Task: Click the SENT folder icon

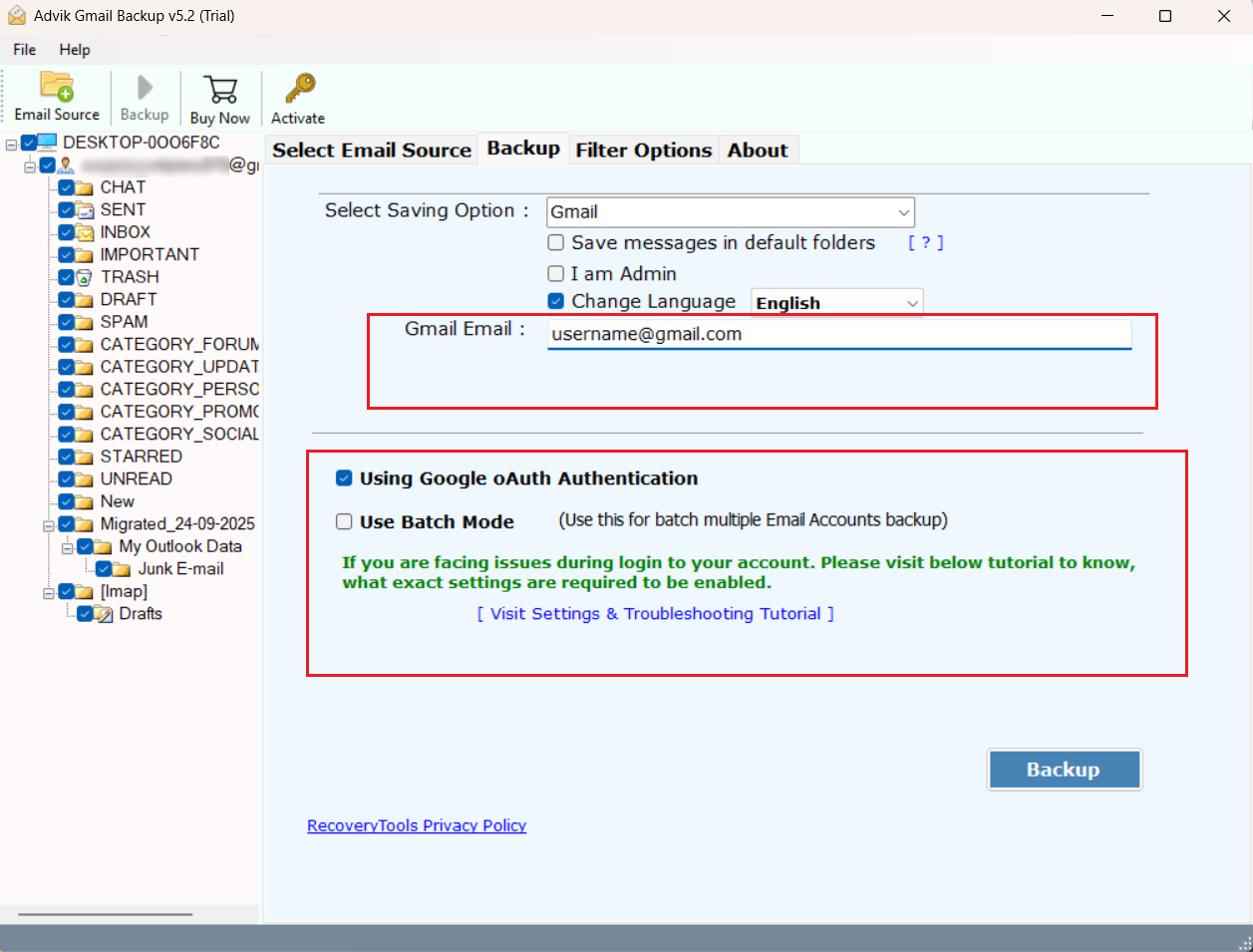Action: 85,210
